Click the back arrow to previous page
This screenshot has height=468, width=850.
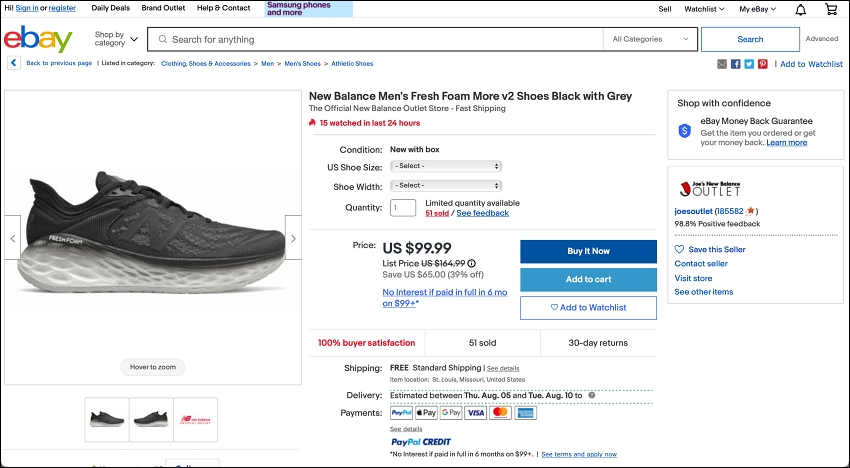(14, 63)
